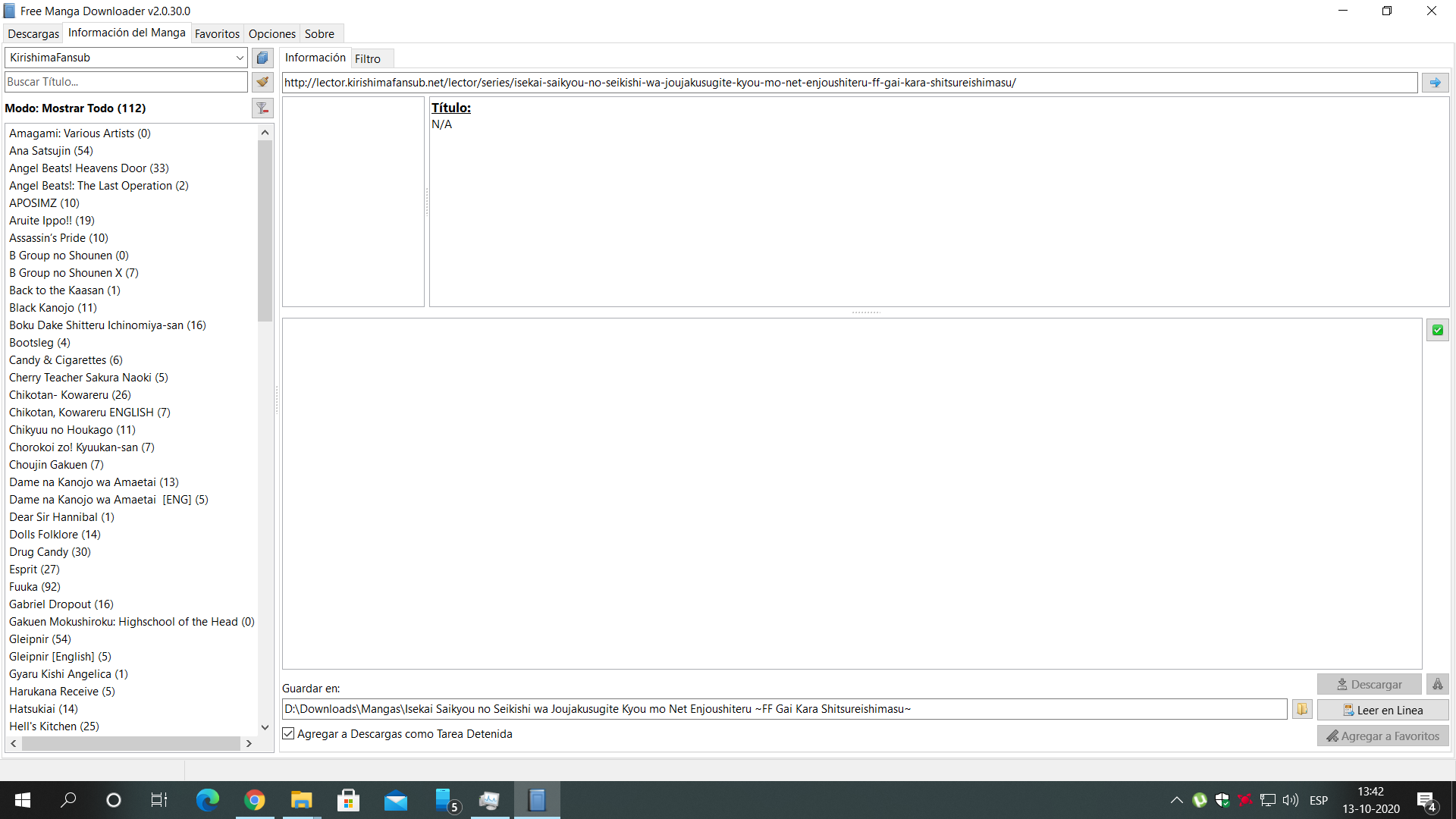The height and width of the screenshot is (819, 1456).
Task: Clear the search using the broom icon
Action: (x=262, y=81)
